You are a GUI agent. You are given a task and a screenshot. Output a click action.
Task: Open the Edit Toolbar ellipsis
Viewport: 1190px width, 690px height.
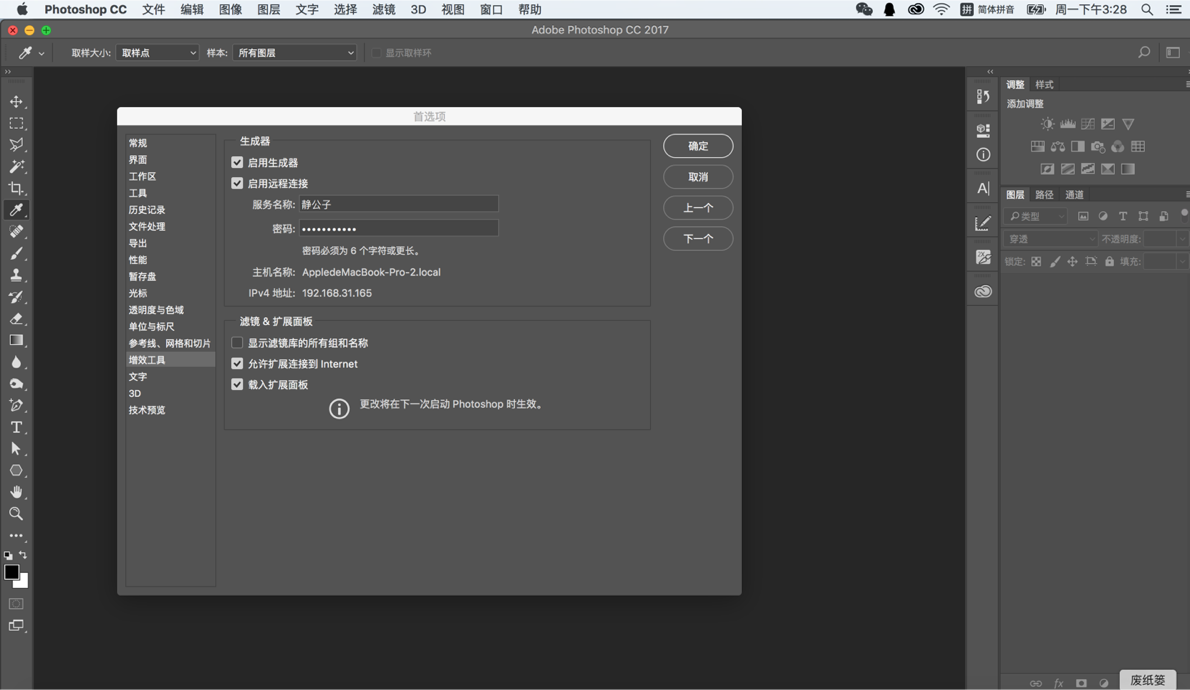pyautogui.click(x=16, y=536)
